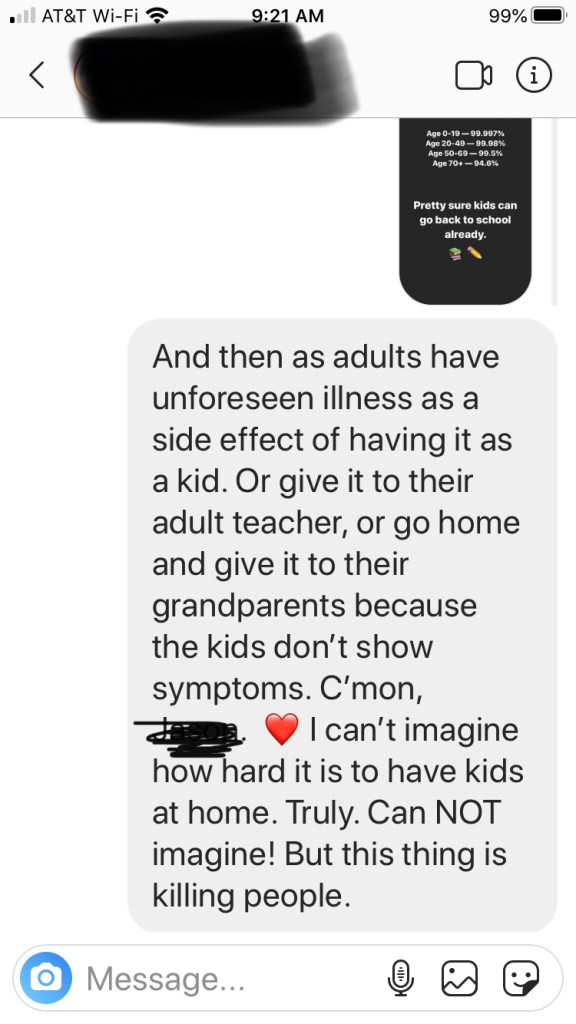Tap the chat scrollbar indicator
This screenshot has height=1024, width=576.
tap(554, 212)
